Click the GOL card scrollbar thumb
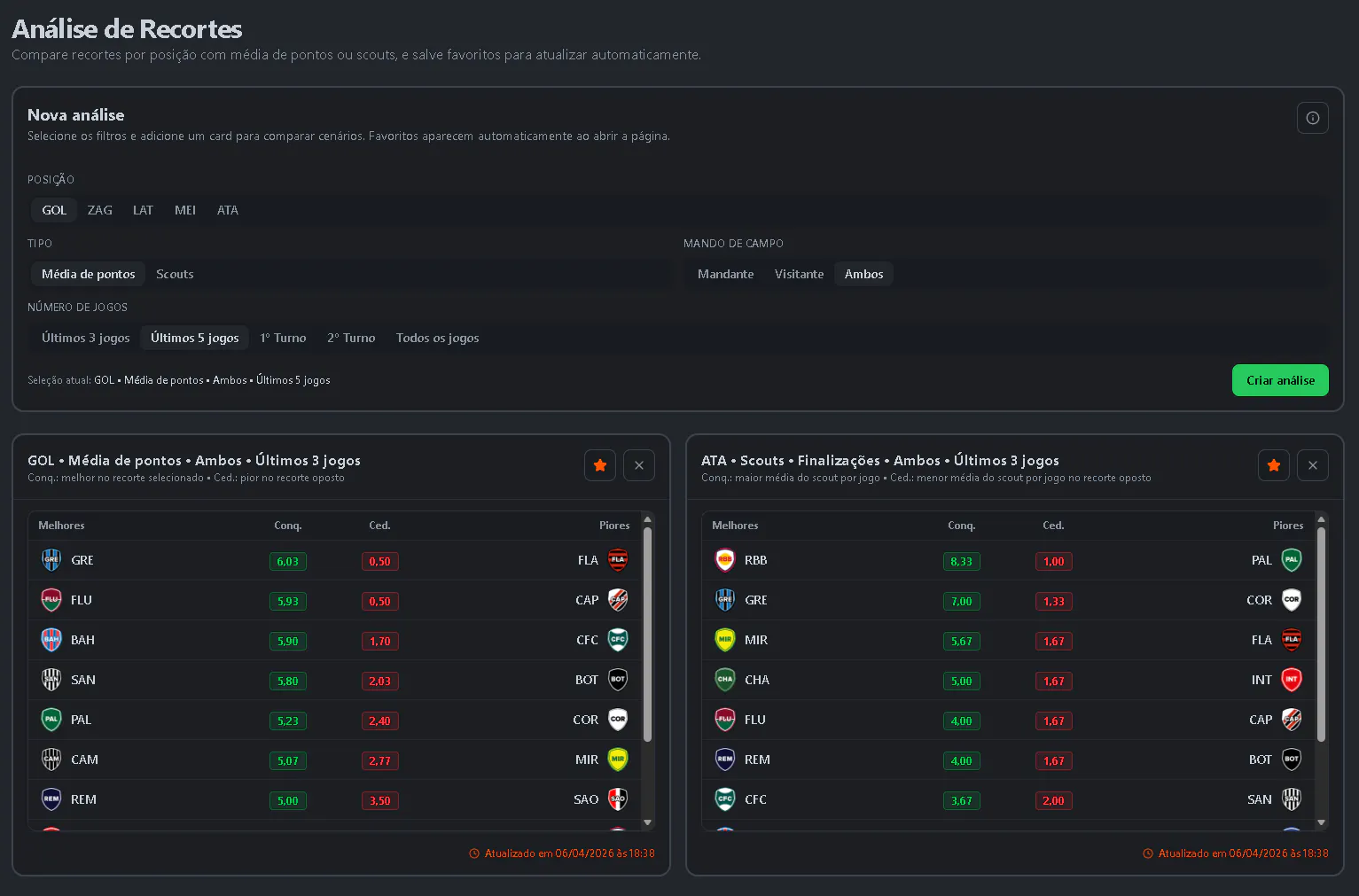This screenshot has height=896, width=1359. [x=647, y=635]
